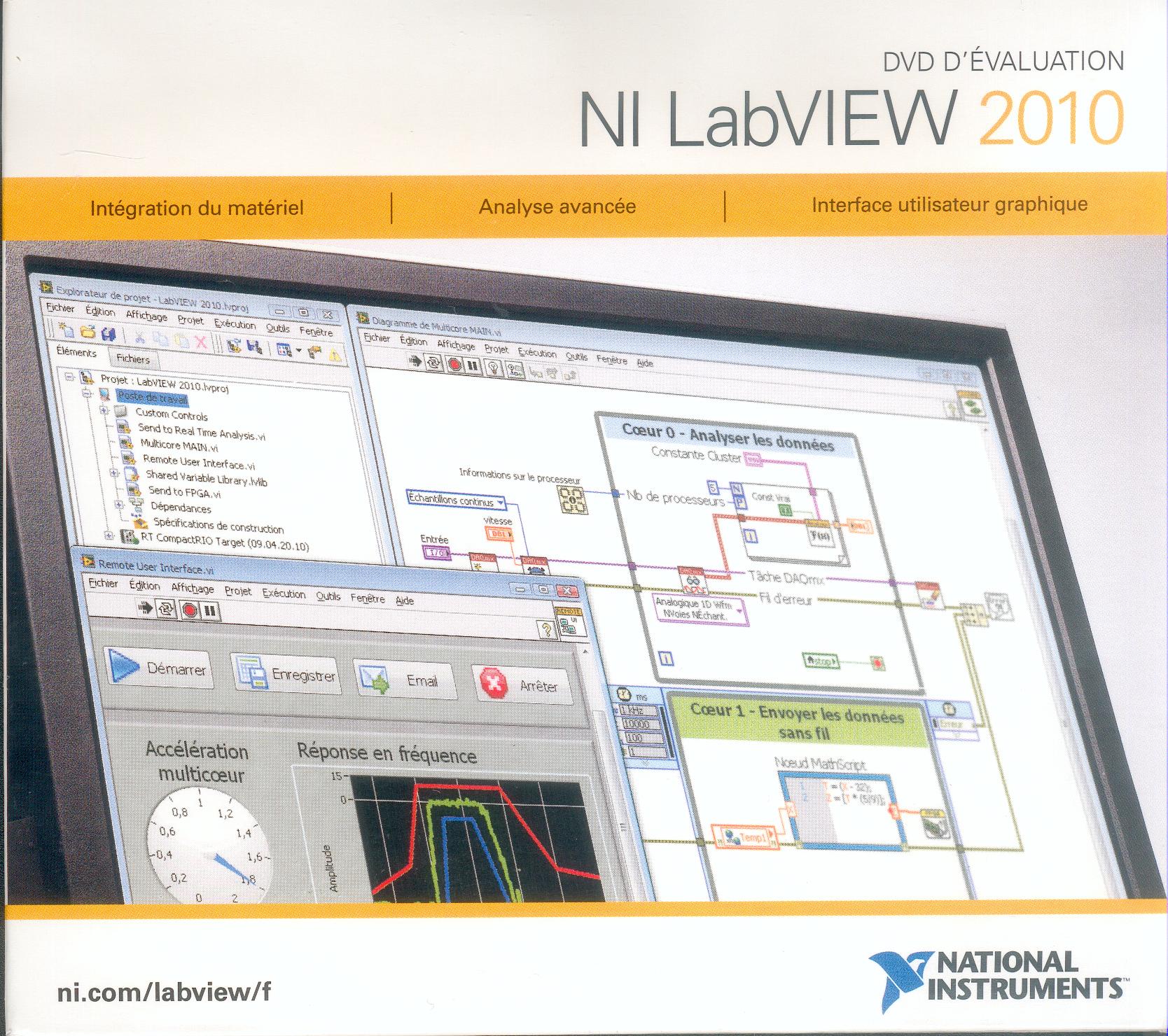Switch to the Fichiers tab in Project Explorer
Image resolution: width=1168 pixels, height=1036 pixels.
[134, 359]
